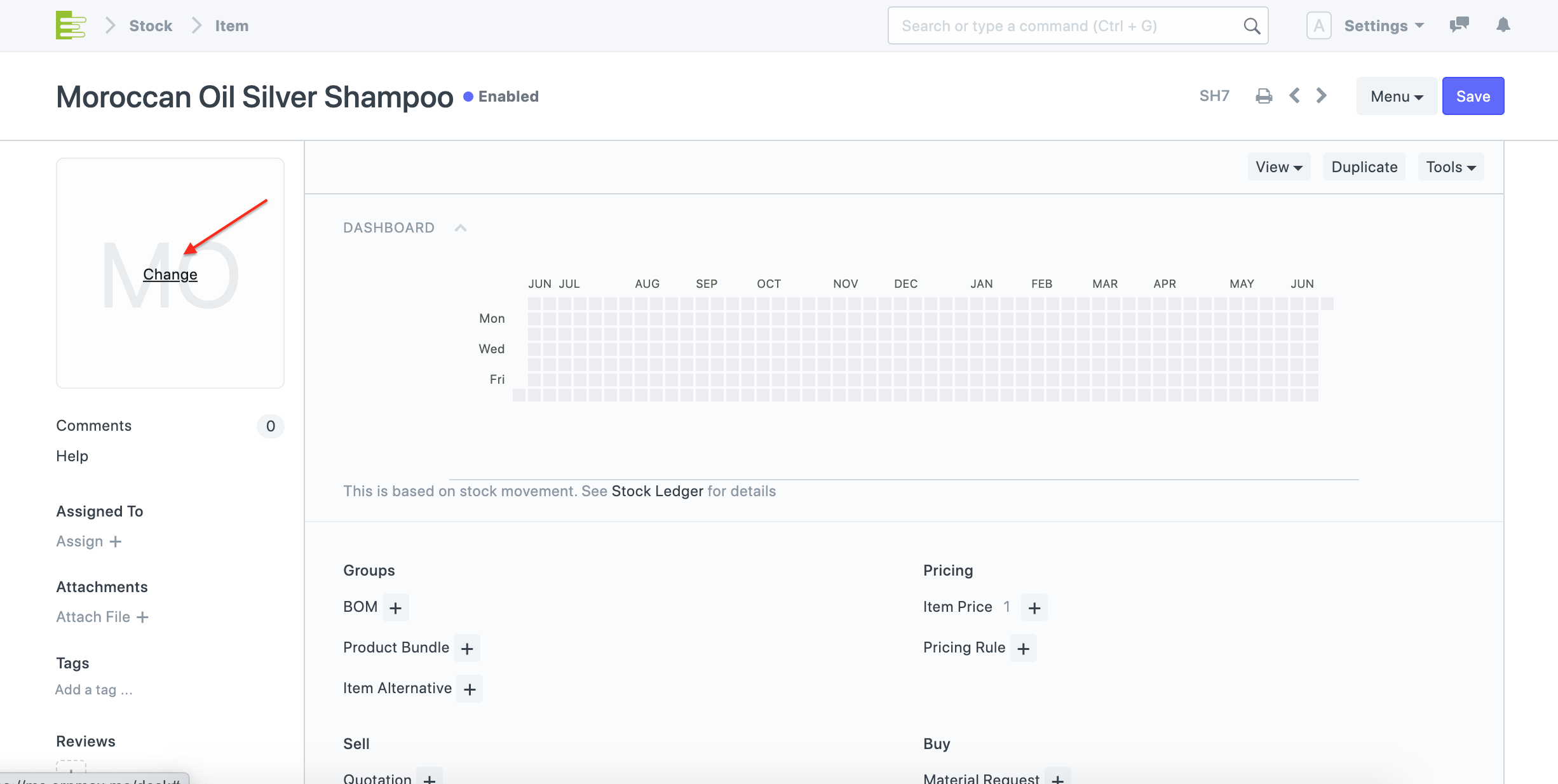Collapse the Dashboard section
This screenshot has height=784, width=1558.
(461, 228)
